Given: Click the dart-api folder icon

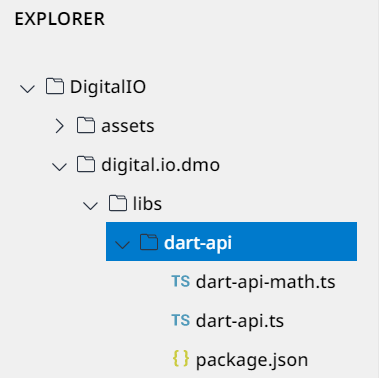Looking at the screenshot, I should click(x=149, y=242).
